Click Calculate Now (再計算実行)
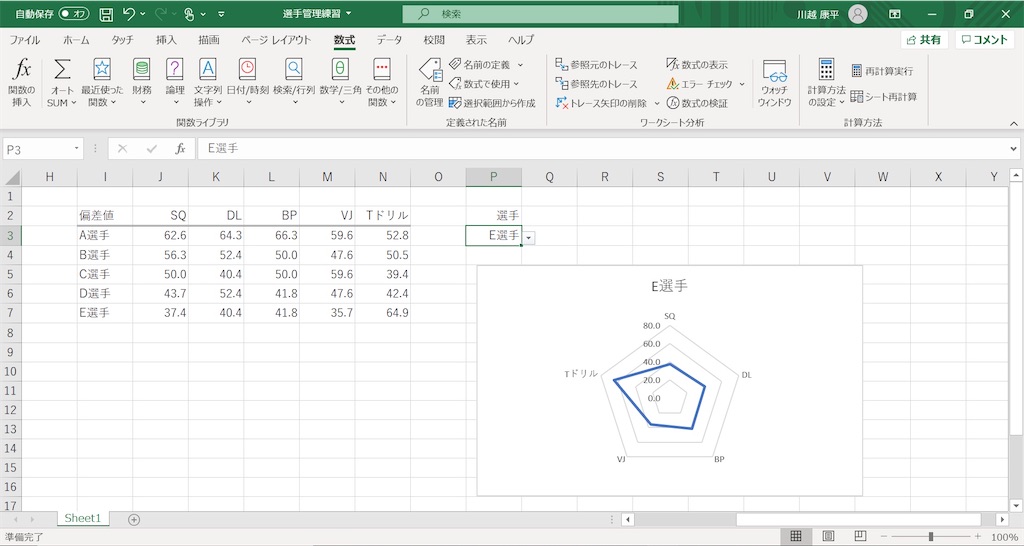The image size is (1024, 546). (x=882, y=71)
